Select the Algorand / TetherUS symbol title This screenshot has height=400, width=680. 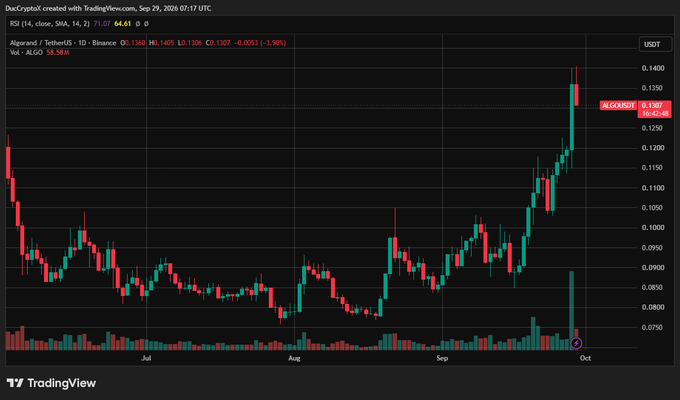click(63, 43)
